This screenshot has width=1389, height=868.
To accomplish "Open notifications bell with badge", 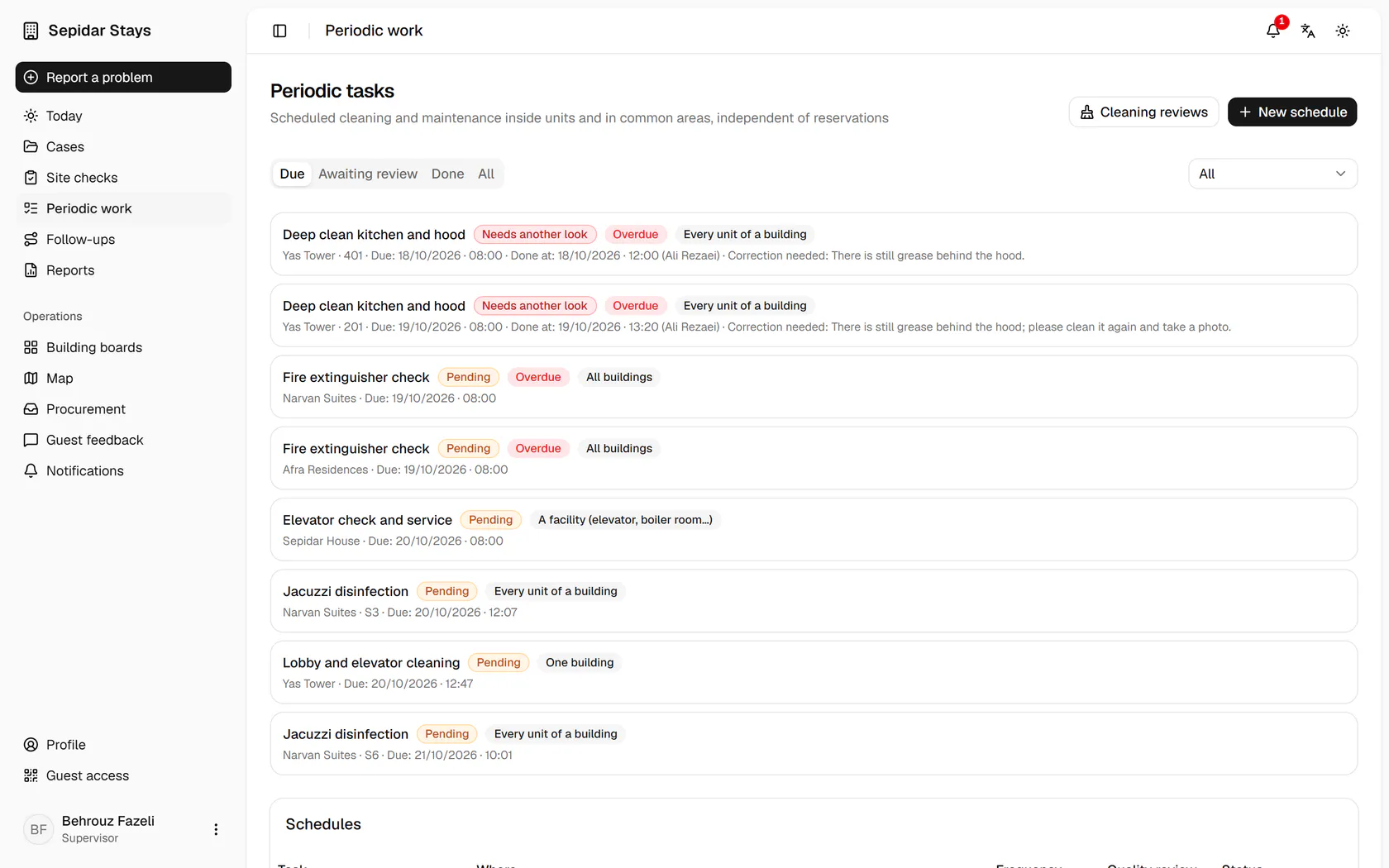I will pyautogui.click(x=1273, y=31).
